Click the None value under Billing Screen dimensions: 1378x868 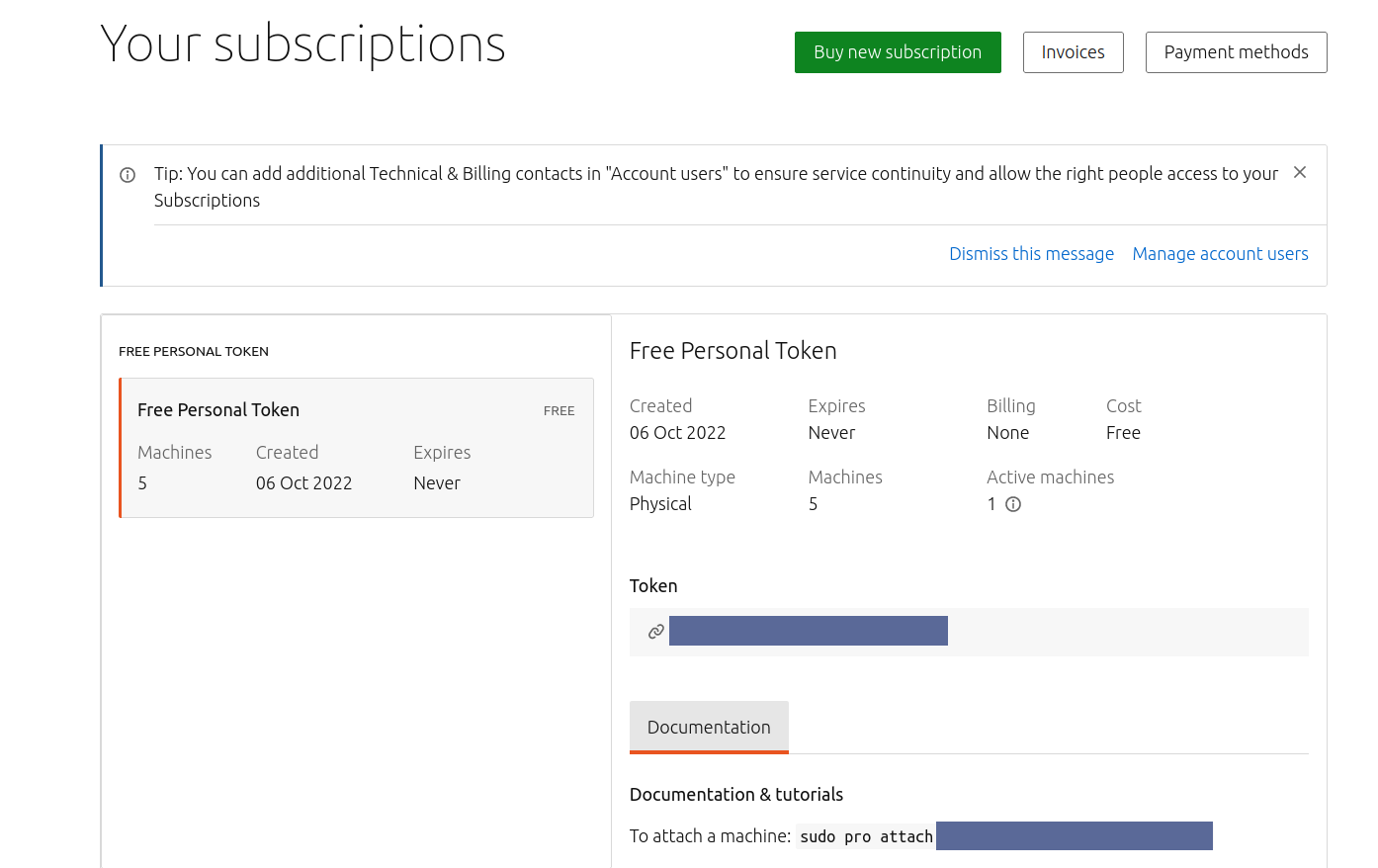click(x=1007, y=433)
